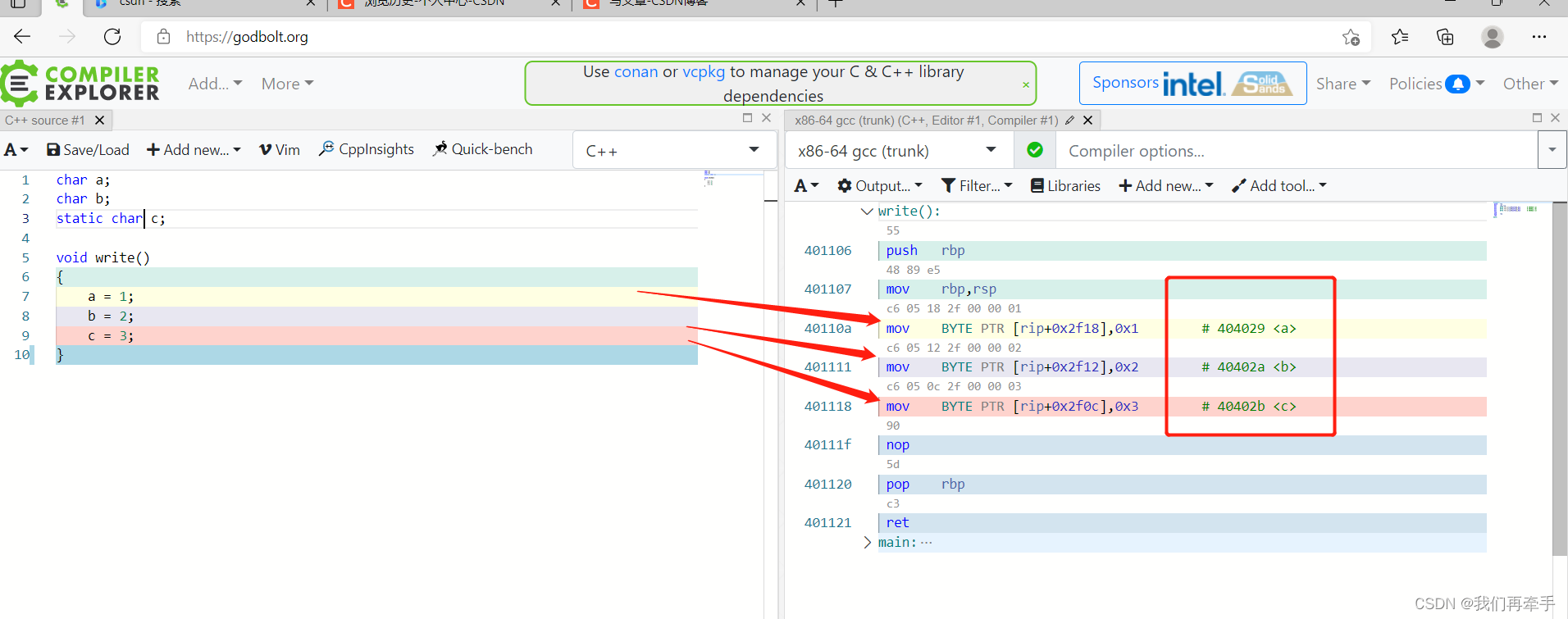Image resolution: width=1568 pixels, height=619 pixels.
Task: Open code in CppInsights
Action: pyautogui.click(x=367, y=148)
